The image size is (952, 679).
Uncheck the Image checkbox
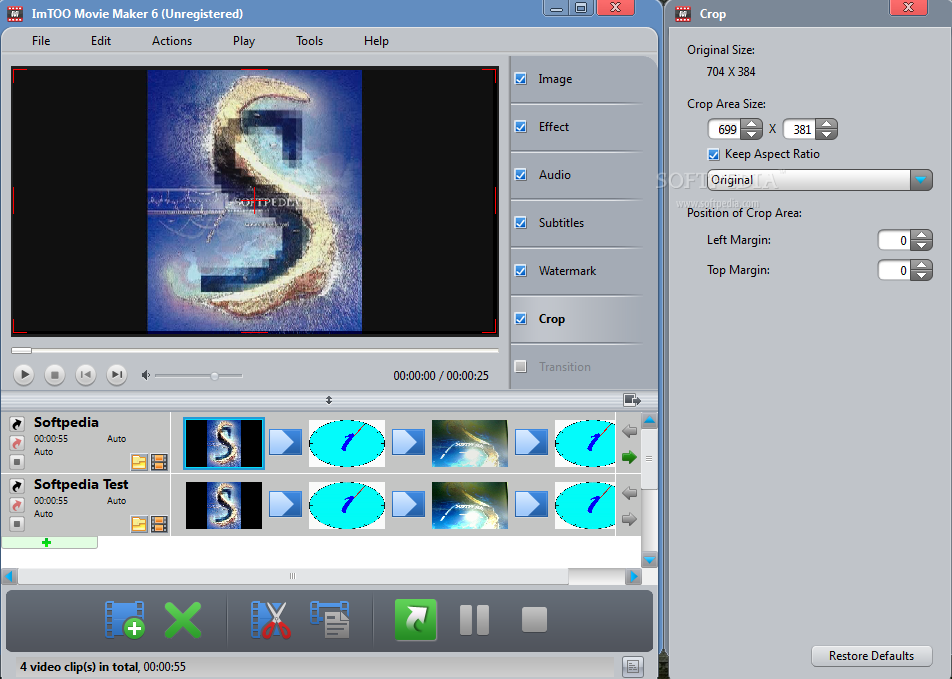click(520, 78)
